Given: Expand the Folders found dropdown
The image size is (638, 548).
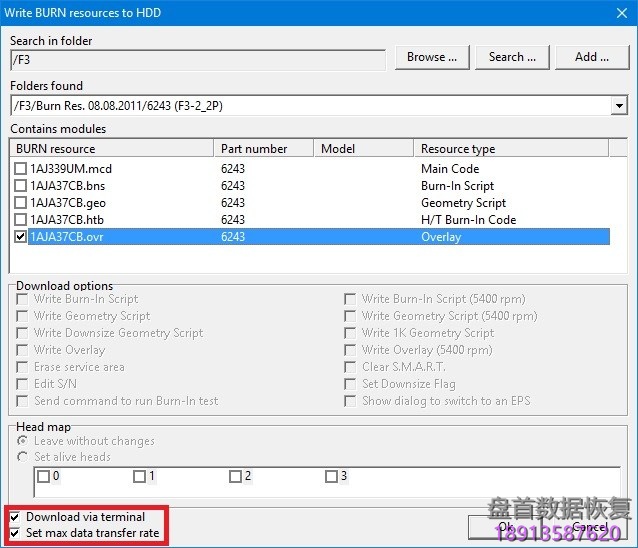Looking at the screenshot, I should click(x=619, y=105).
